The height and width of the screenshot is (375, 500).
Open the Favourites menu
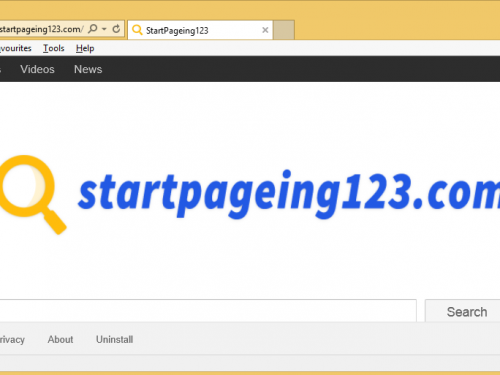pyautogui.click(x=16, y=48)
